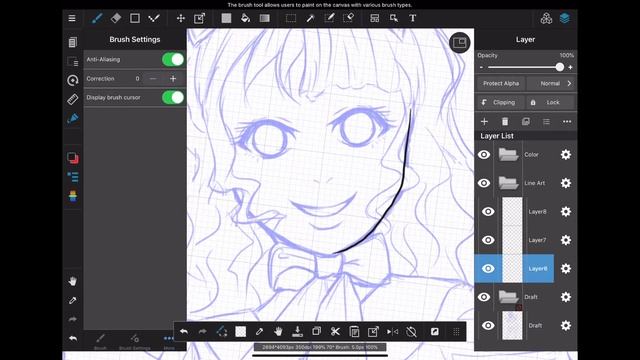Toggle the Display brush cursor switch
The height and width of the screenshot is (360, 640).
click(x=173, y=98)
